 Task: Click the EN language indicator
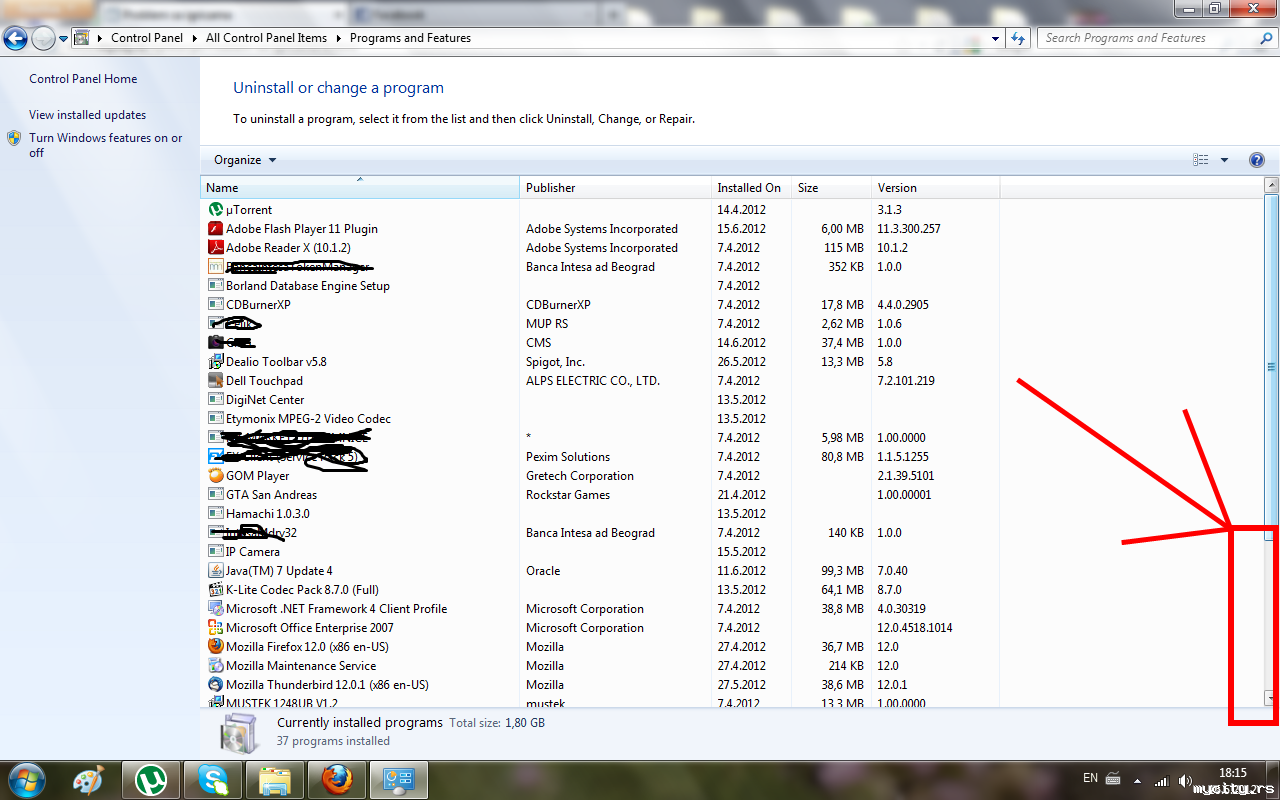point(1090,778)
